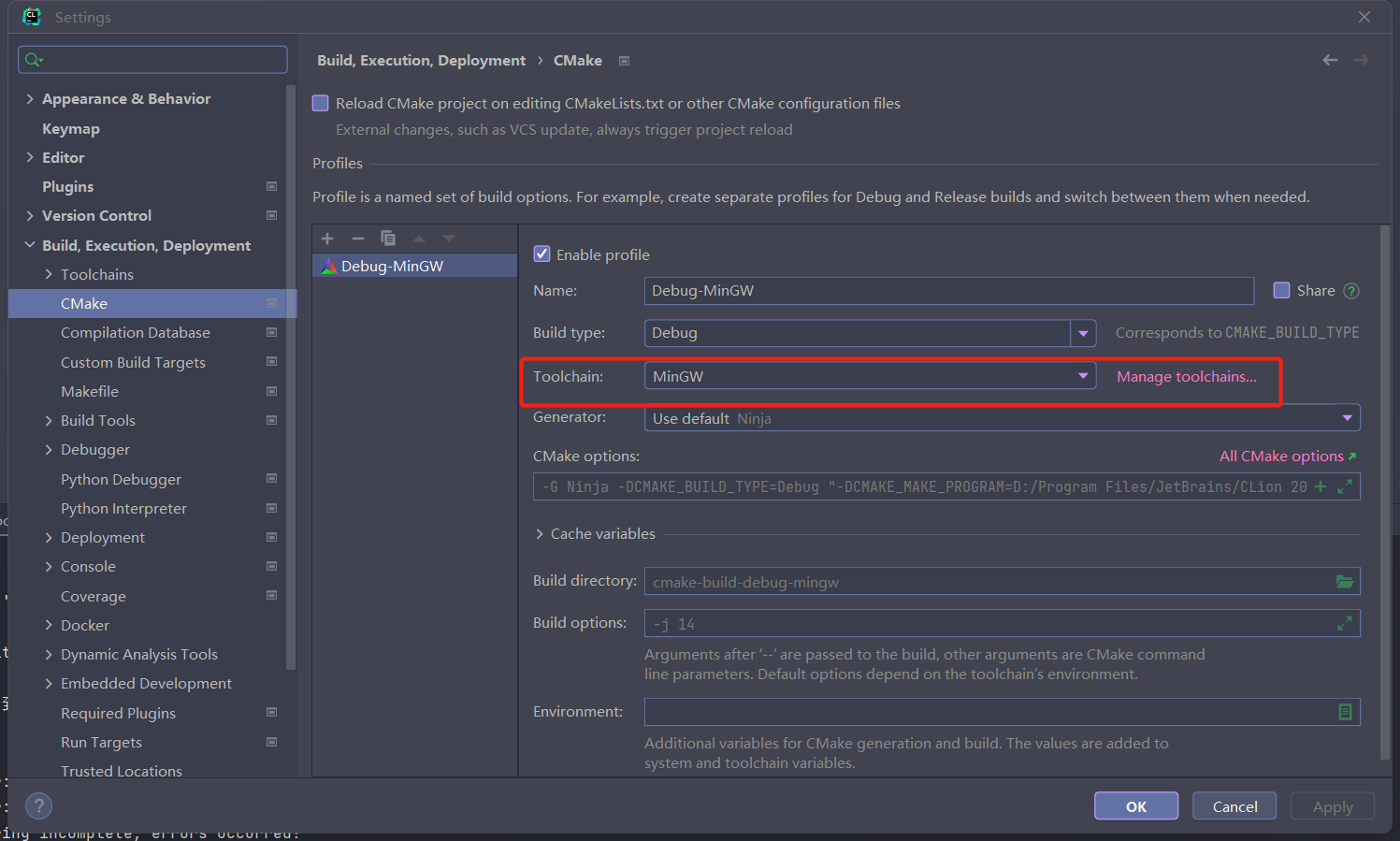Click project-level icon next to Plugins

point(271,186)
